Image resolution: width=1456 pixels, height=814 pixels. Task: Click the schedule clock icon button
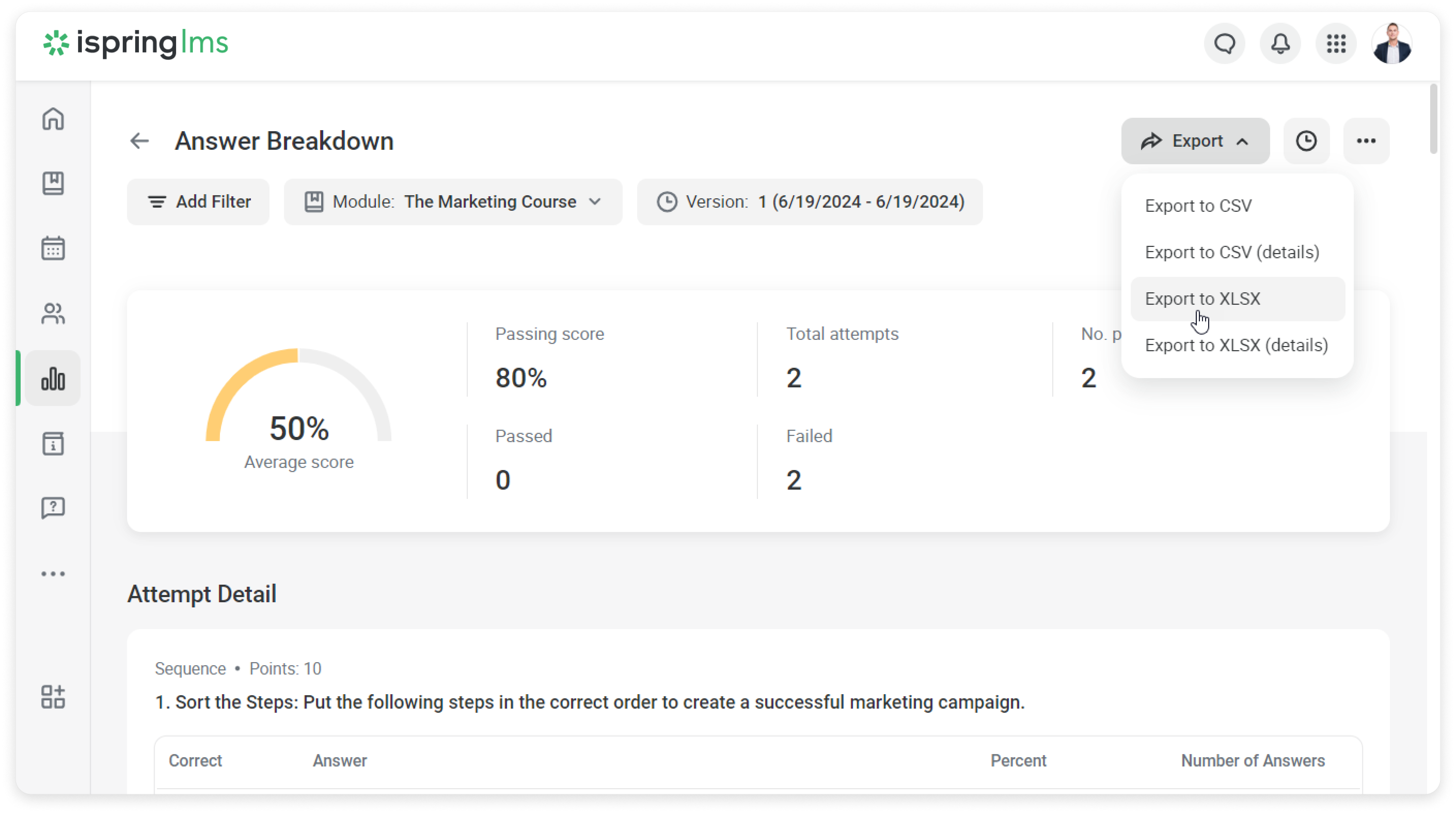pyautogui.click(x=1306, y=141)
